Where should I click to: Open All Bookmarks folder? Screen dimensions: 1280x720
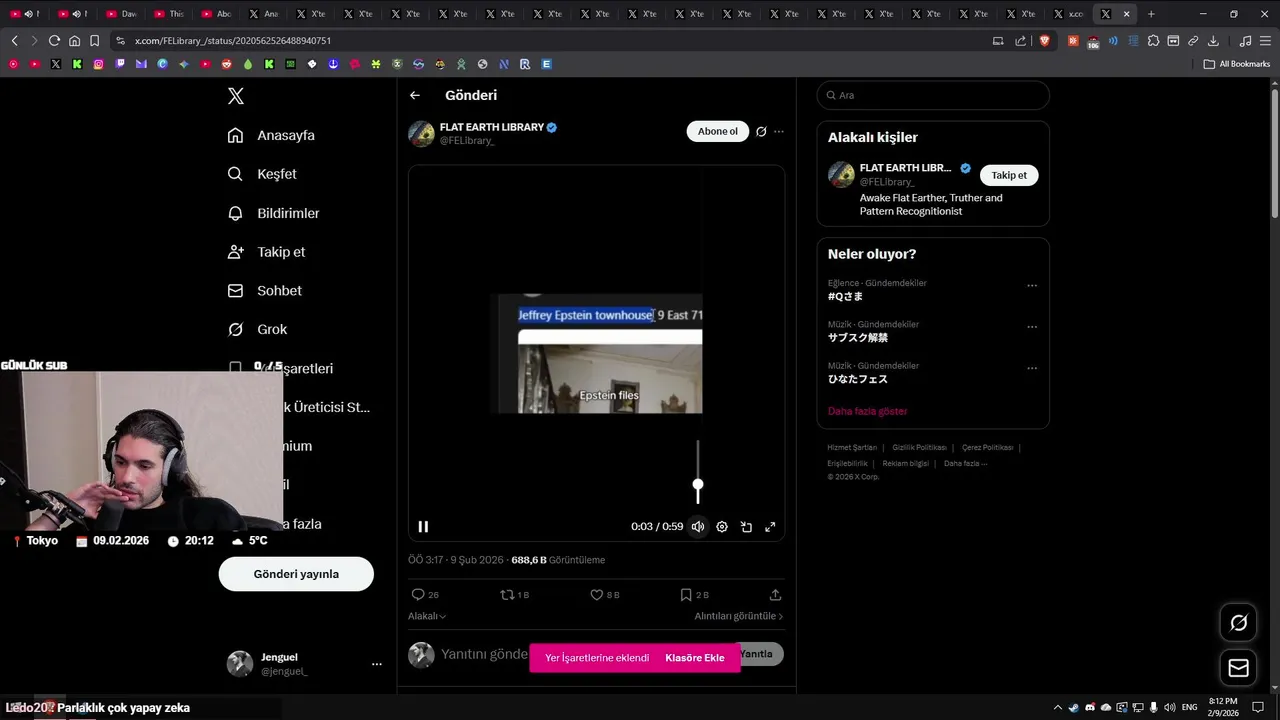click(1237, 64)
